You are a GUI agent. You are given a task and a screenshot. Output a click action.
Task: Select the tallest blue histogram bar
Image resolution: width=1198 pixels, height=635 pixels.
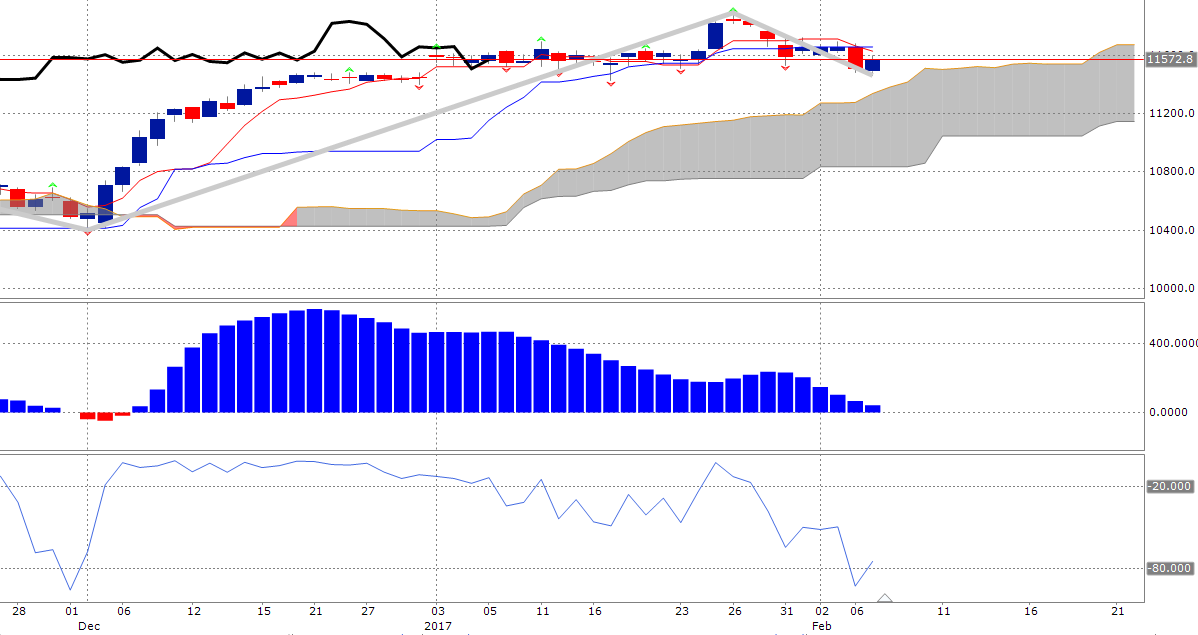315,360
